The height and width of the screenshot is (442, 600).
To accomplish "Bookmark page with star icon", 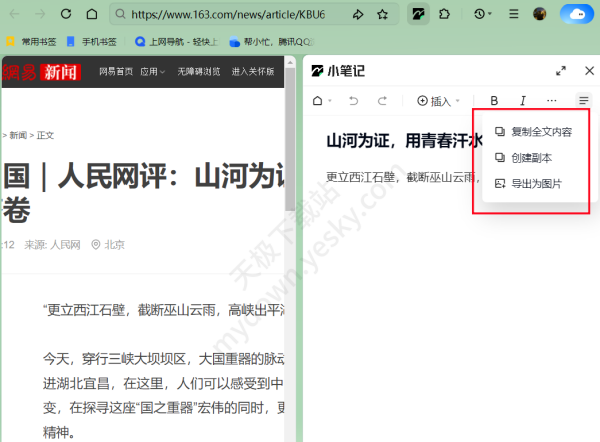I will pyautogui.click(x=383, y=15).
